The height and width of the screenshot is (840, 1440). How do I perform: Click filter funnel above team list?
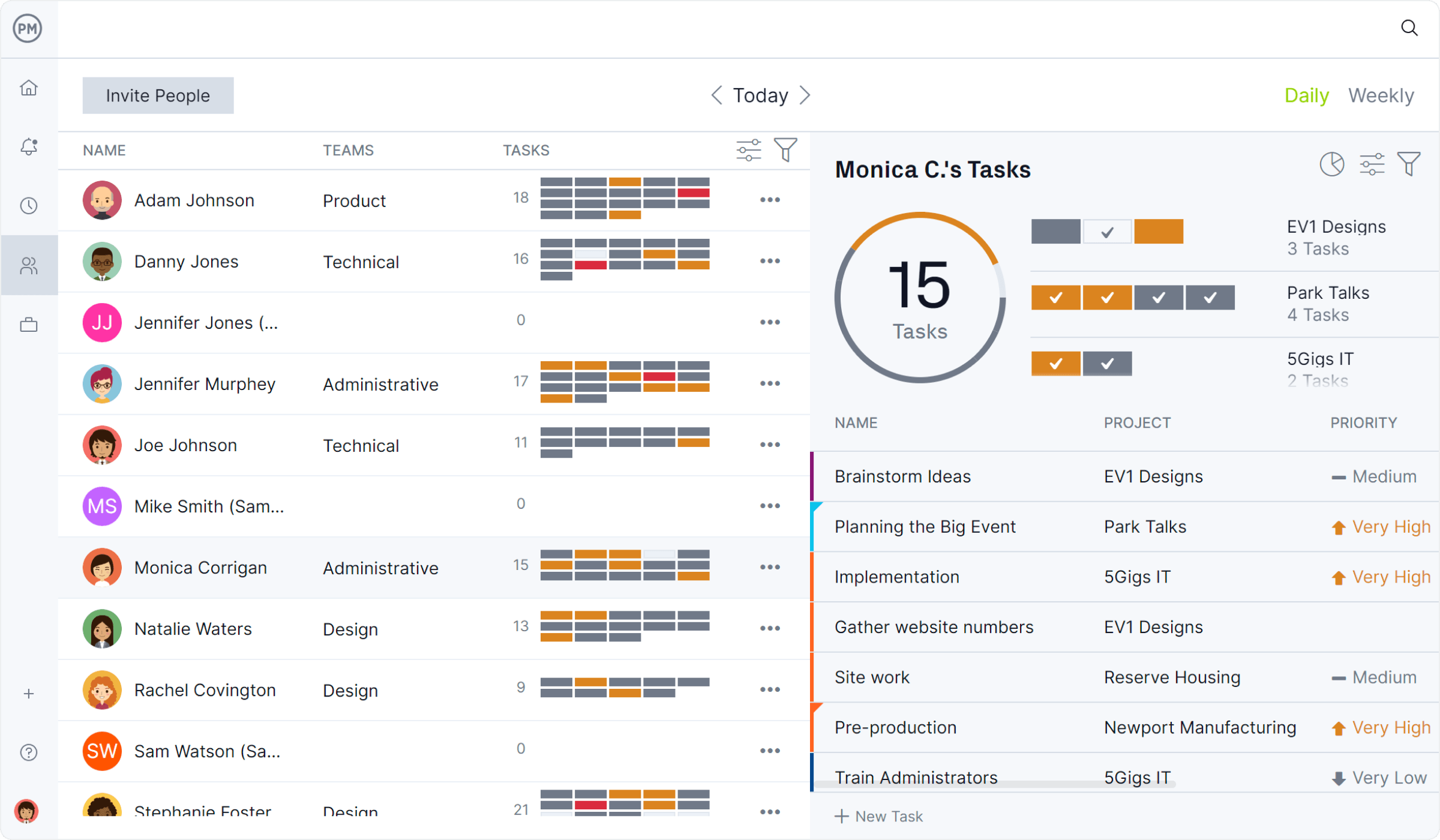[785, 150]
